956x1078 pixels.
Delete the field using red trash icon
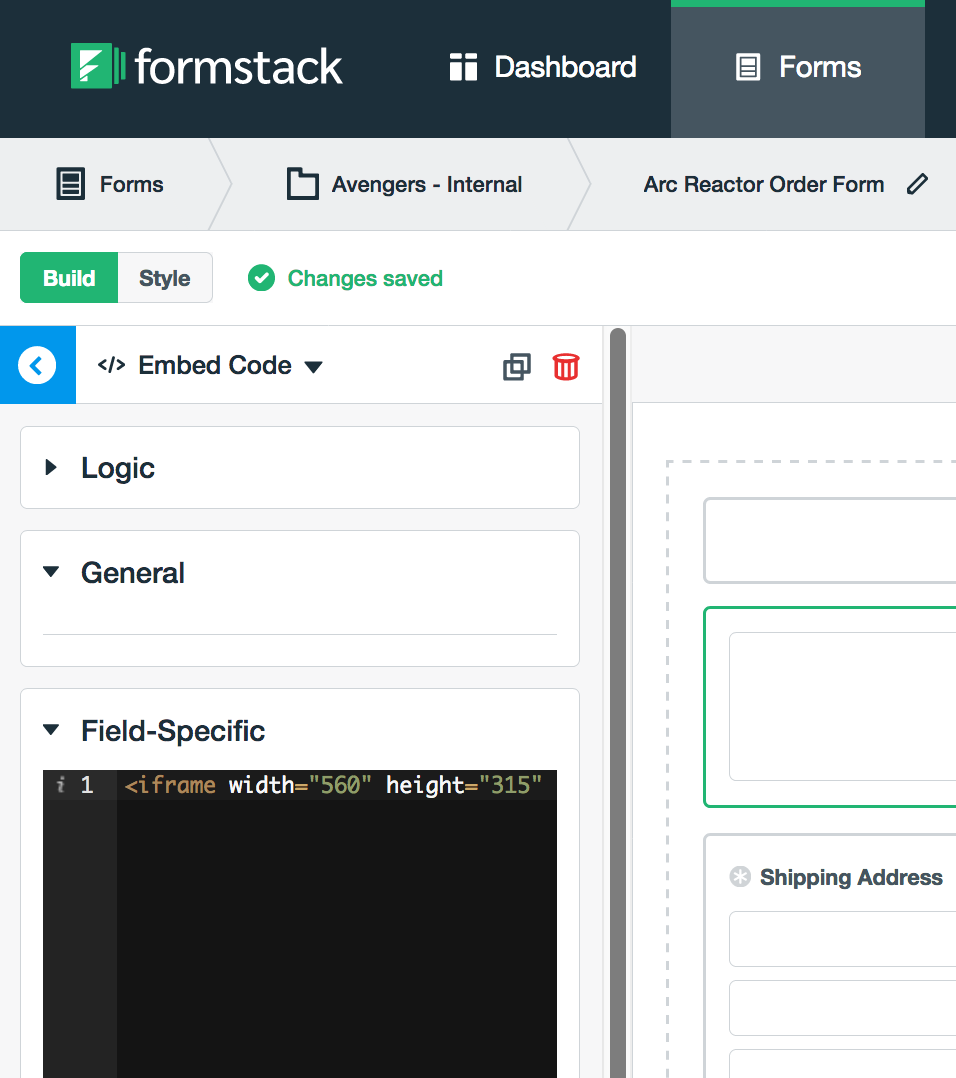566,367
